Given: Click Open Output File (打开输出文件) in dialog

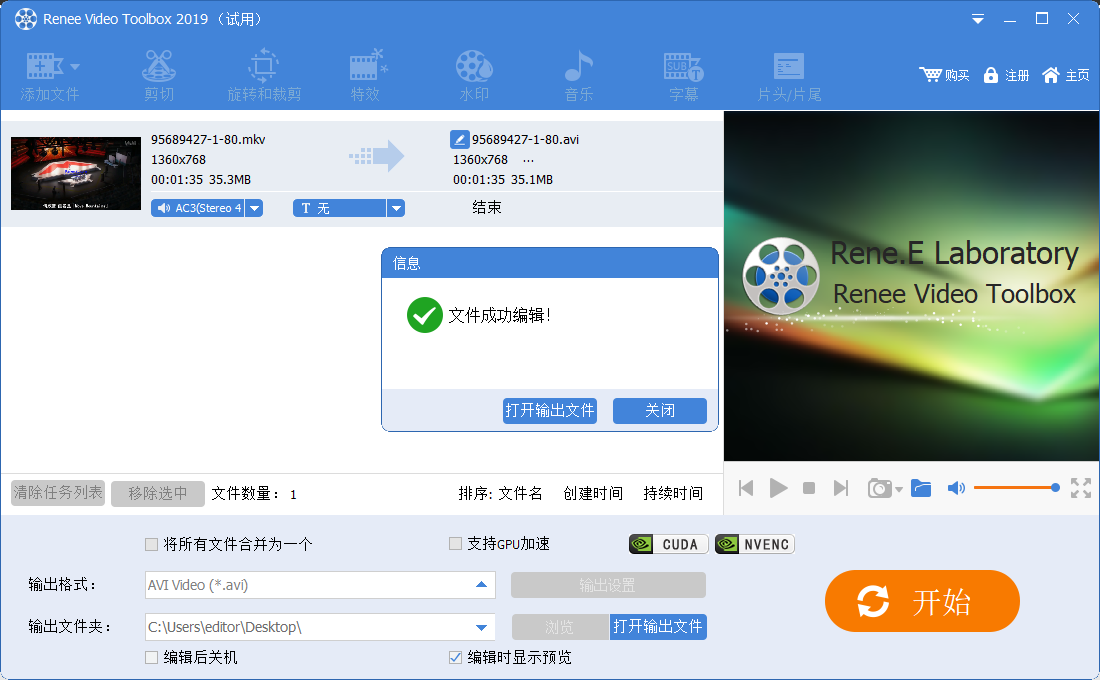Looking at the screenshot, I should 550,411.
